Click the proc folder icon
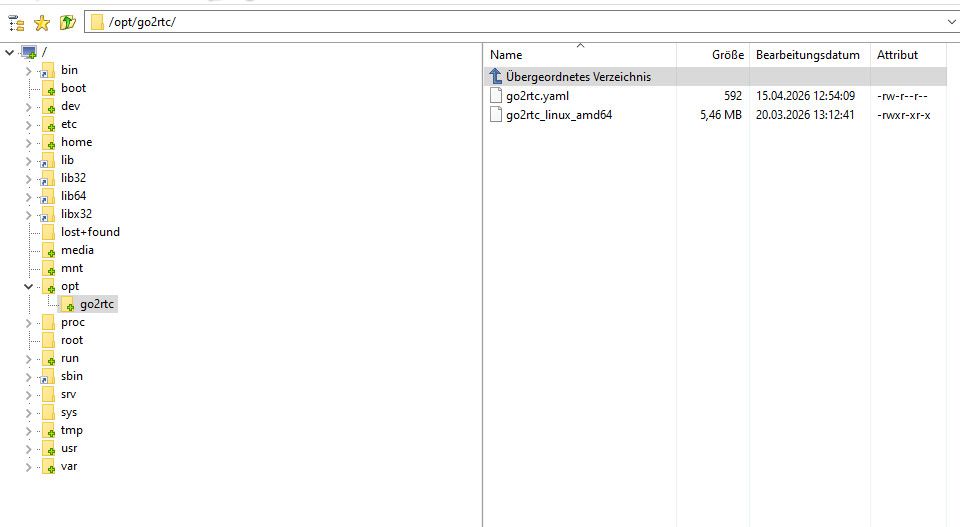The height and width of the screenshot is (527, 960). coord(48,322)
